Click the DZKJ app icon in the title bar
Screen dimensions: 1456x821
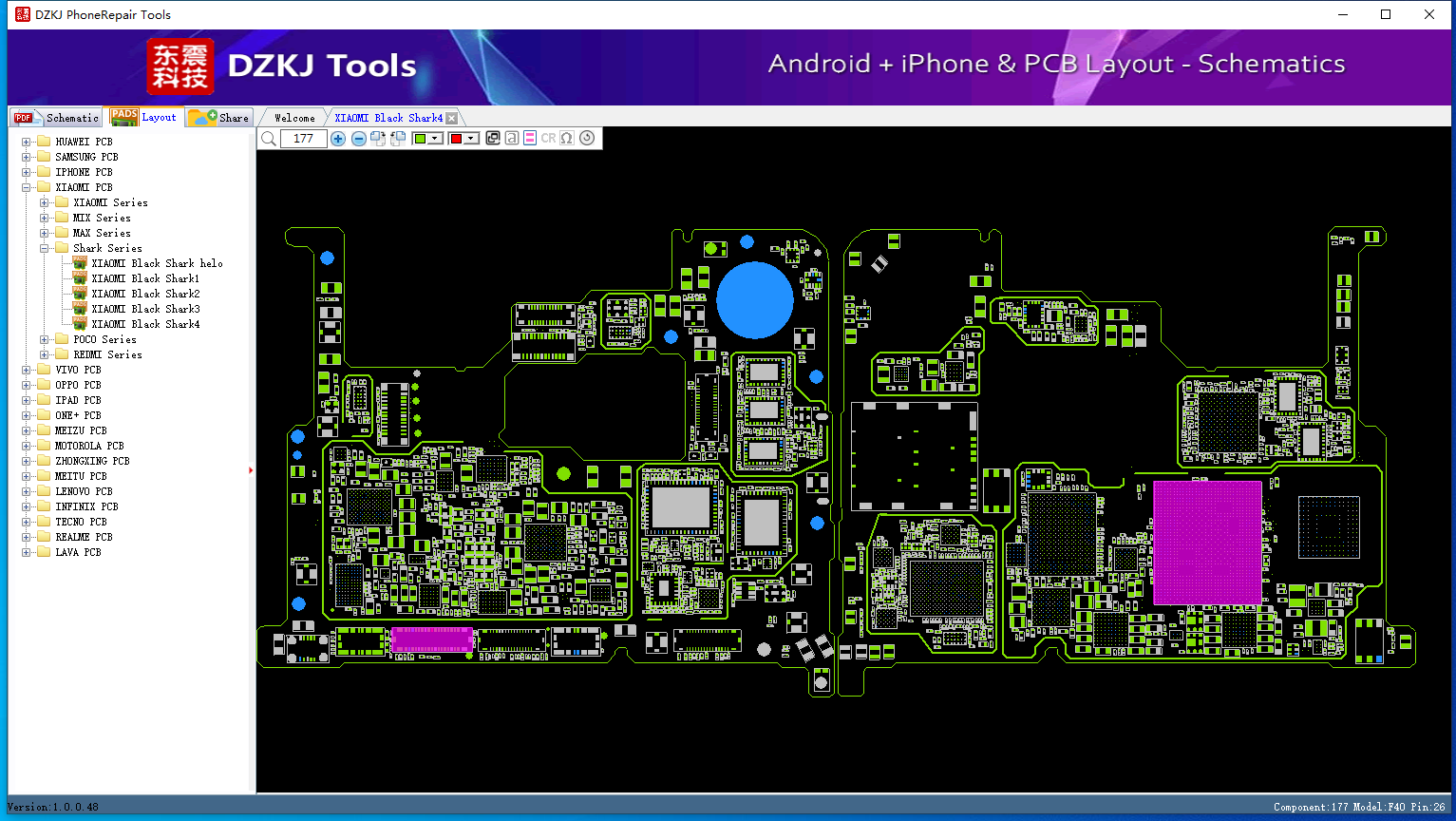[x=23, y=14]
